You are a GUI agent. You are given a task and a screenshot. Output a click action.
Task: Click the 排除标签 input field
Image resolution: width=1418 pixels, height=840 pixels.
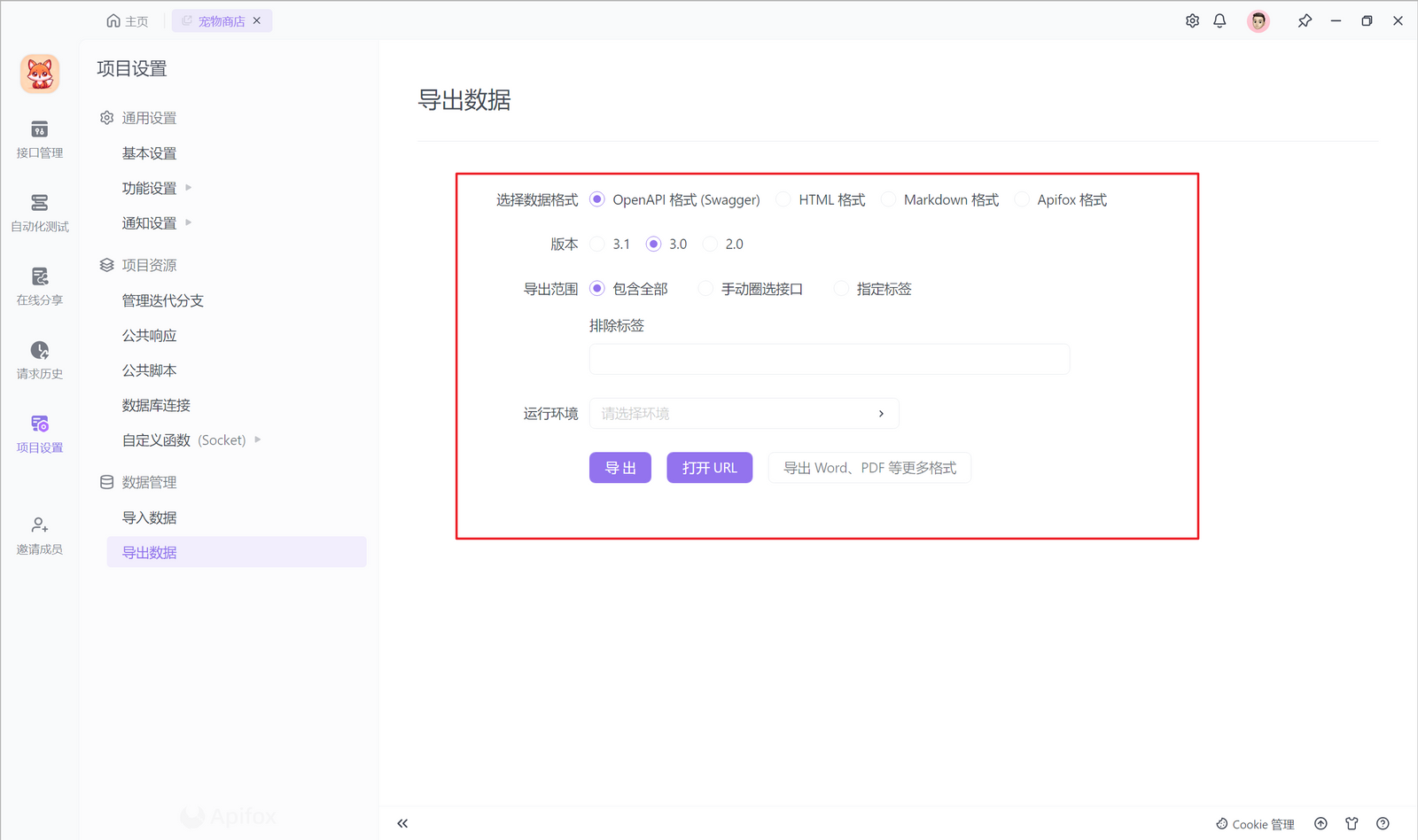pos(829,359)
